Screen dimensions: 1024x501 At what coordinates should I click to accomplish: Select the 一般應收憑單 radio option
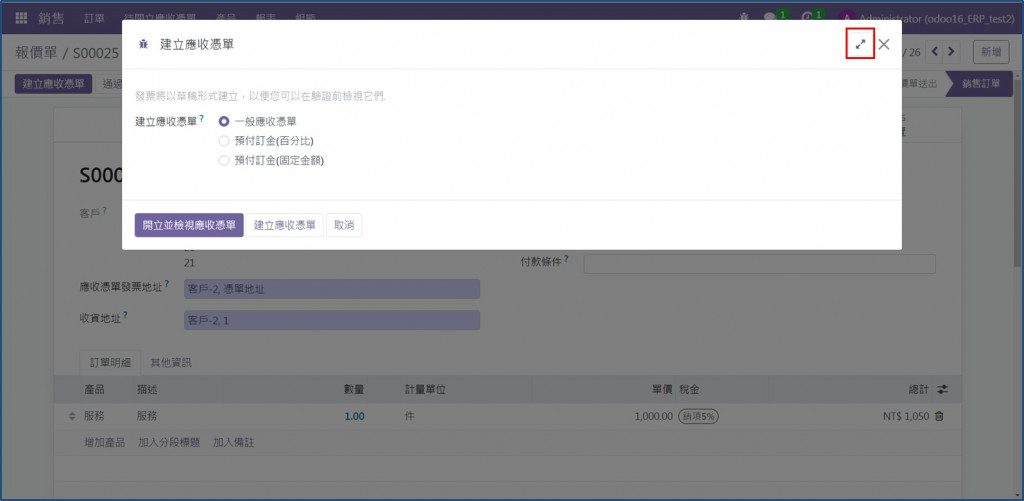click(224, 121)
